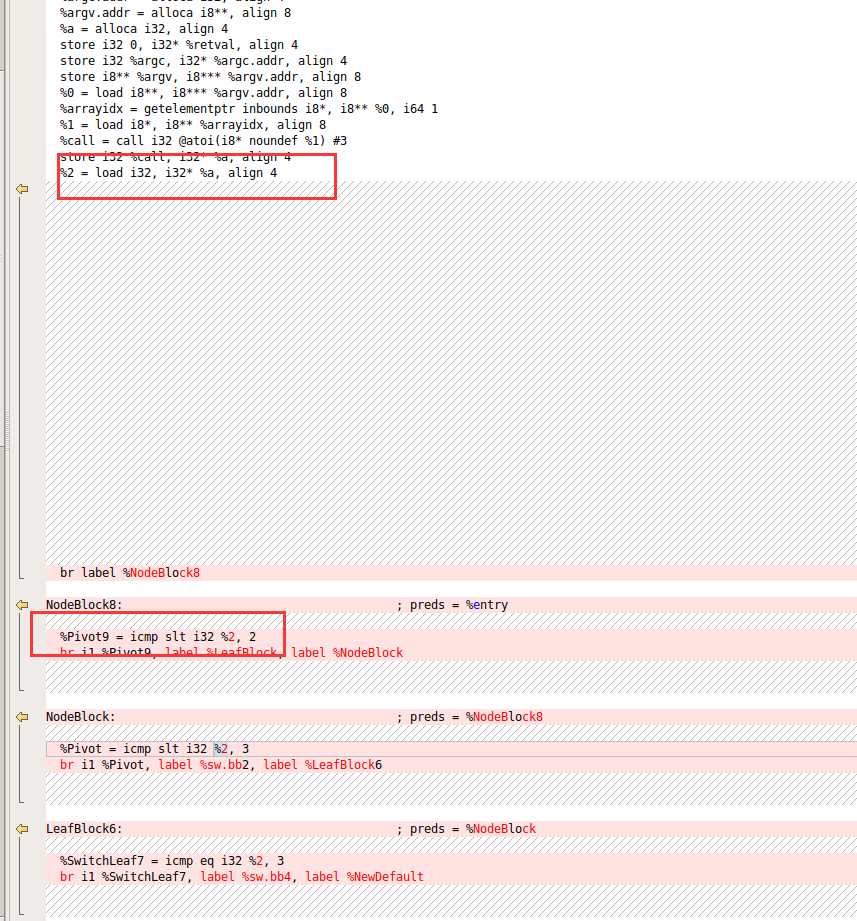
Task: Click the line storing %argv into %argv.addr
Action: click(x=210, y=77)
